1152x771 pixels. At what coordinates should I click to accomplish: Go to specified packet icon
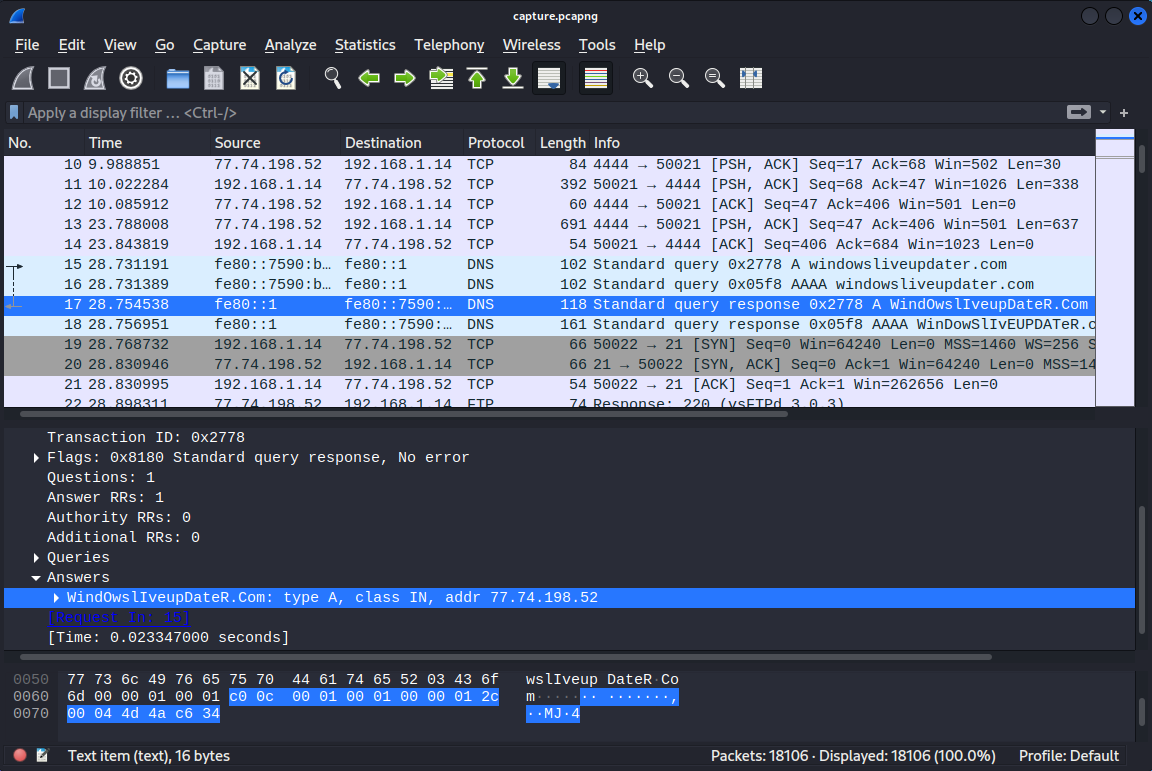pyautogui.click(x=441, y=78)
